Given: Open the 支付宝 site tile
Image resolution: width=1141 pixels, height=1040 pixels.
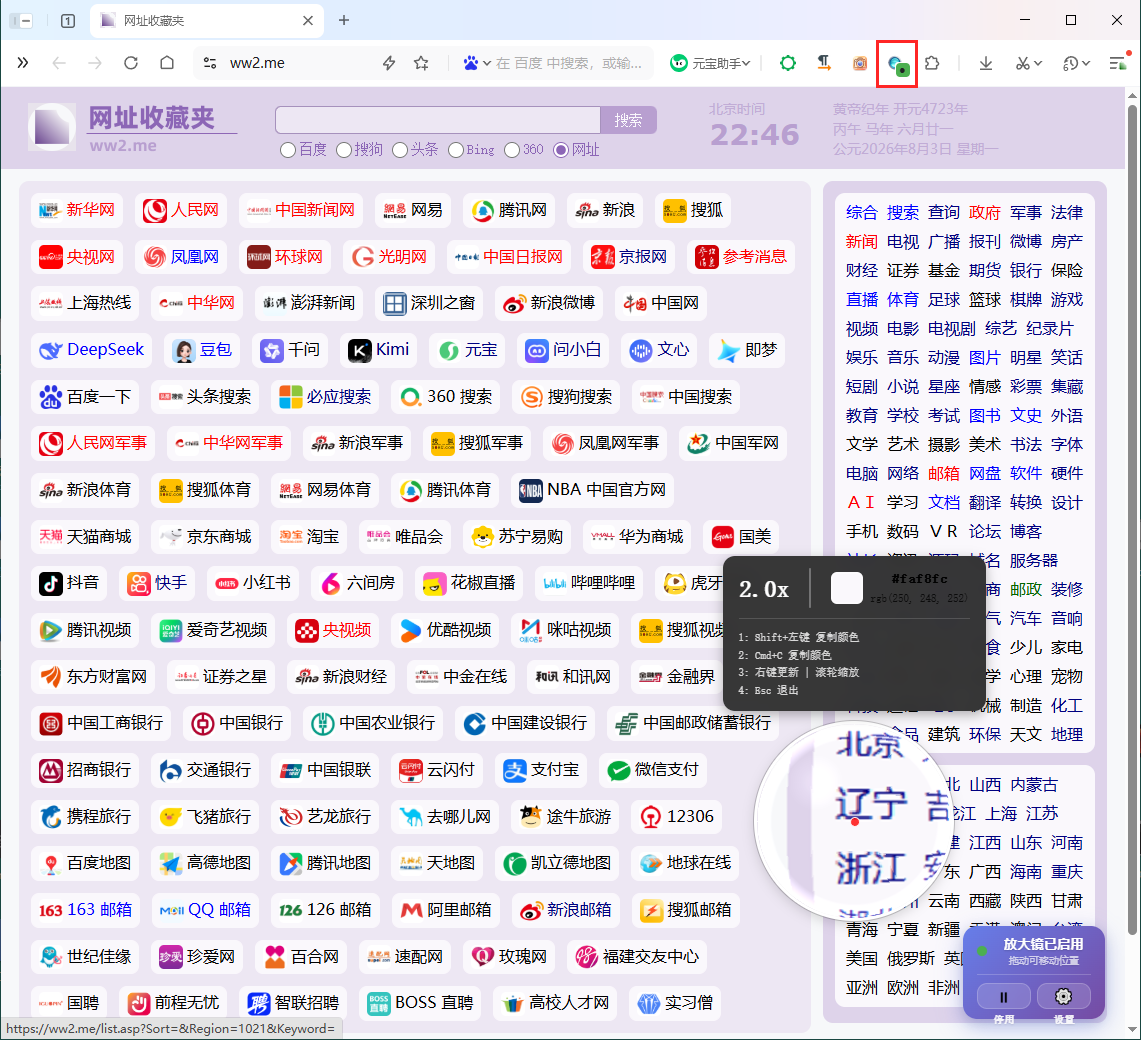Looking at the screenshot, I should 541,770.
